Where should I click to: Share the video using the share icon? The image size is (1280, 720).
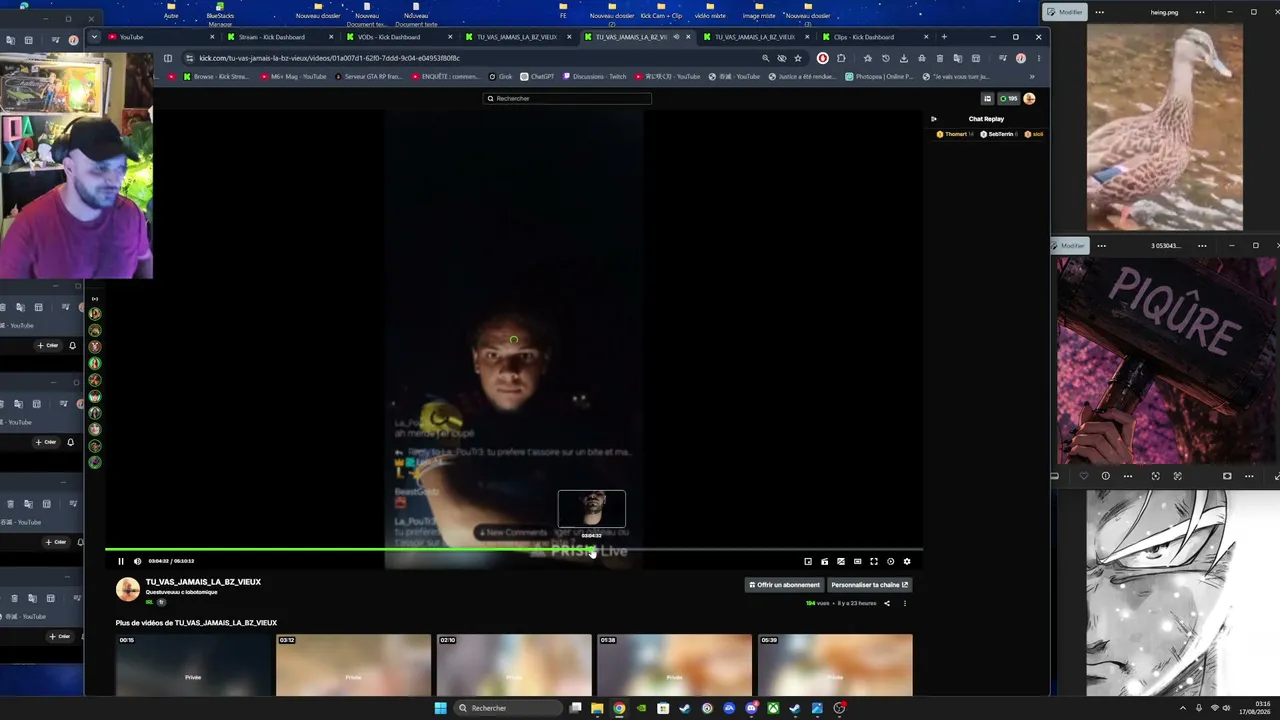tap(886, 603)
